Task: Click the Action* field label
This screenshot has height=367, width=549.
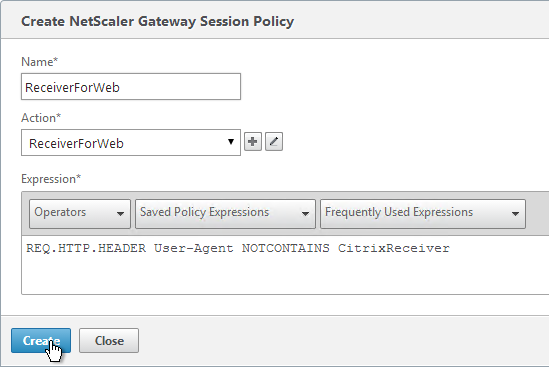Action: click(x=41, y=118)
